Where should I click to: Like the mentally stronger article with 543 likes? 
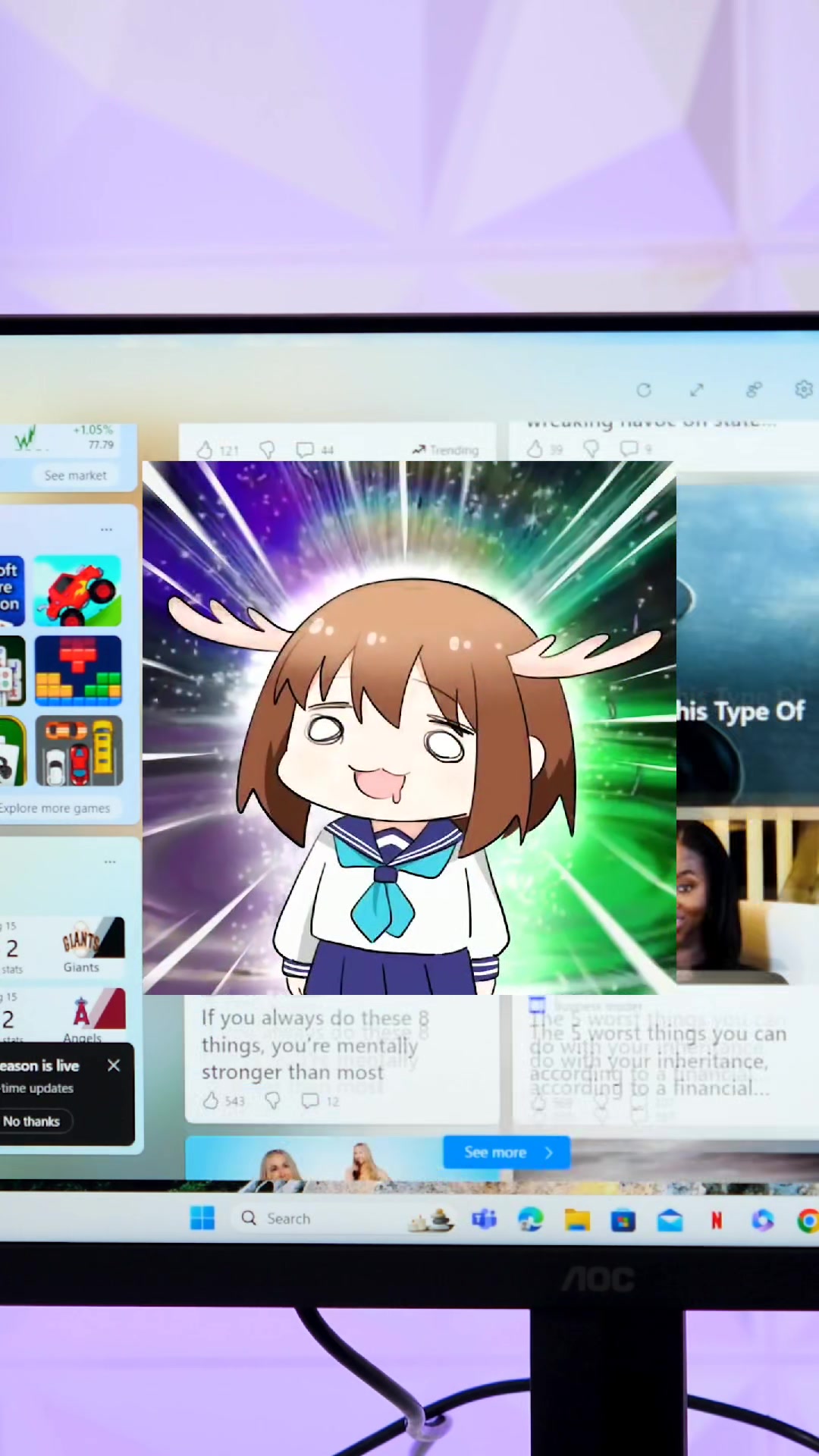coord(212,1100)
